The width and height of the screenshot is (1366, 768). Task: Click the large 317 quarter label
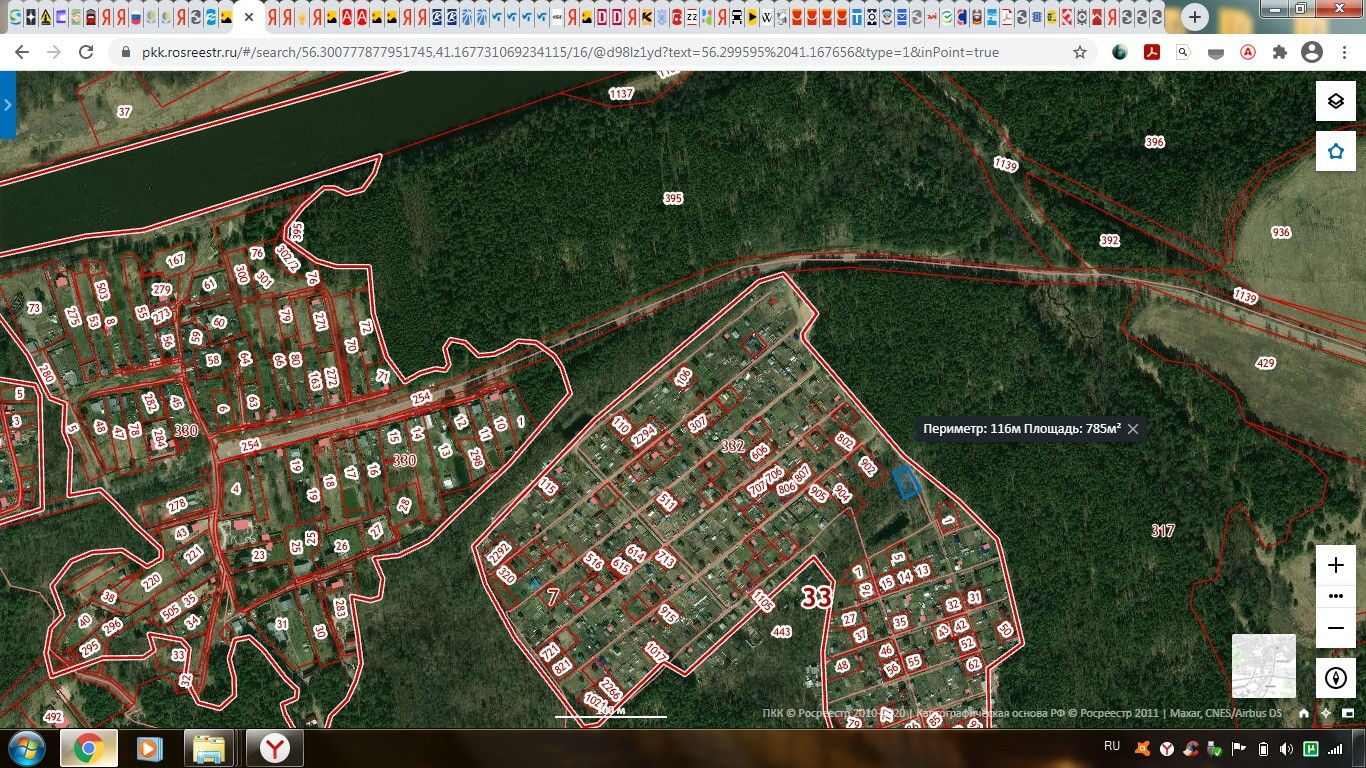pos(1162,531)
